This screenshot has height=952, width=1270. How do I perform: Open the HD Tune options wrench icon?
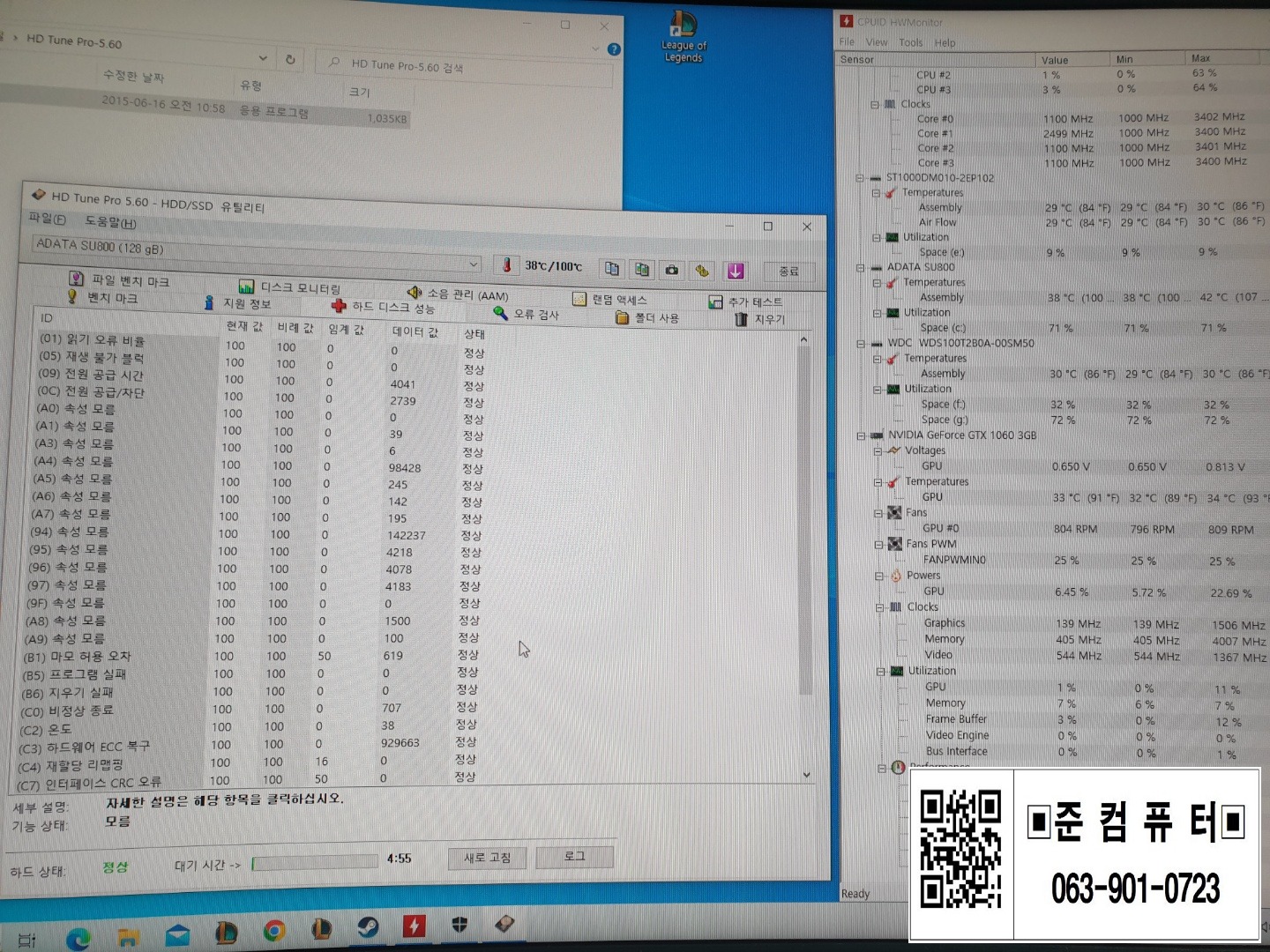[702, 271]
